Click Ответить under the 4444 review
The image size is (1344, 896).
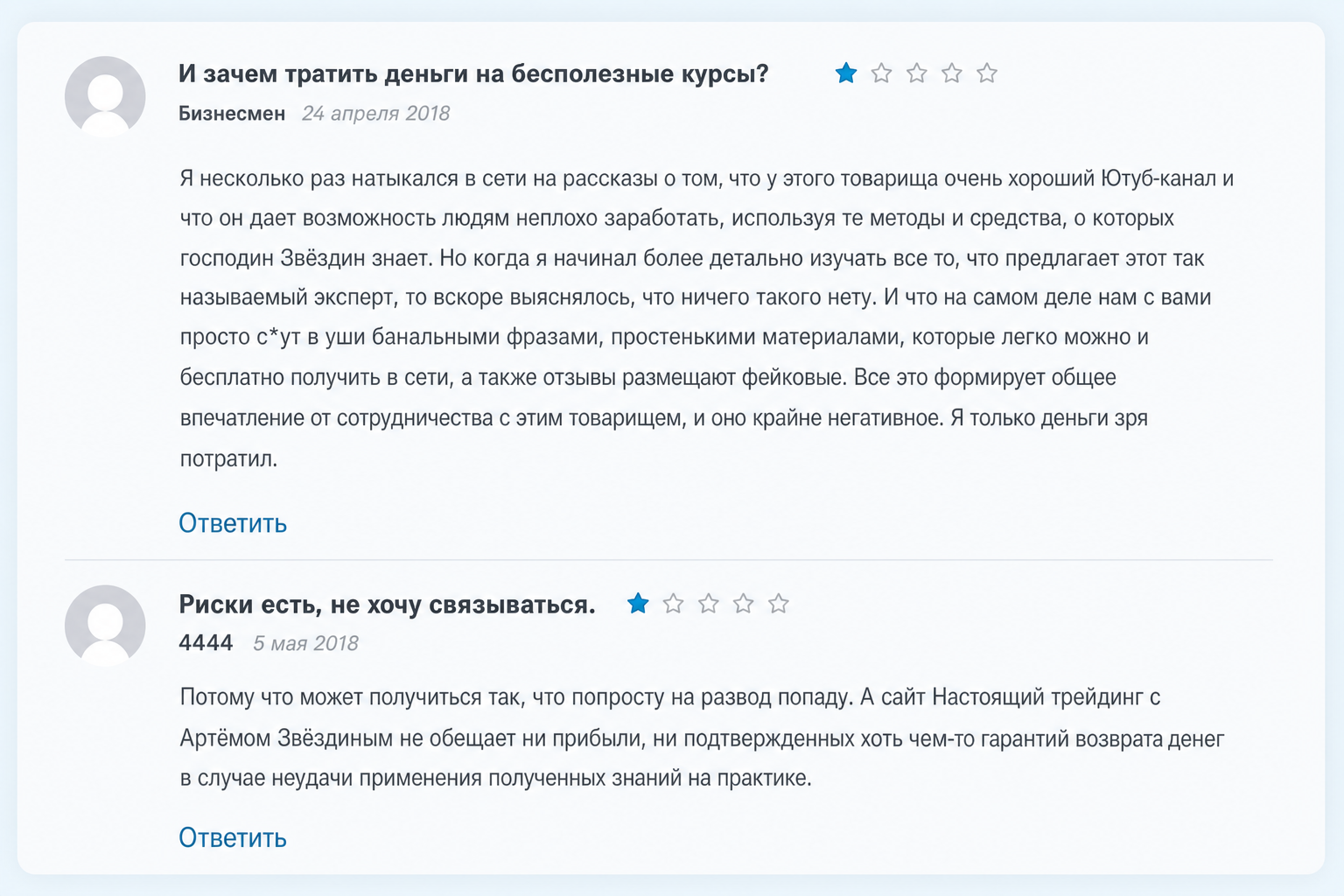233,838
